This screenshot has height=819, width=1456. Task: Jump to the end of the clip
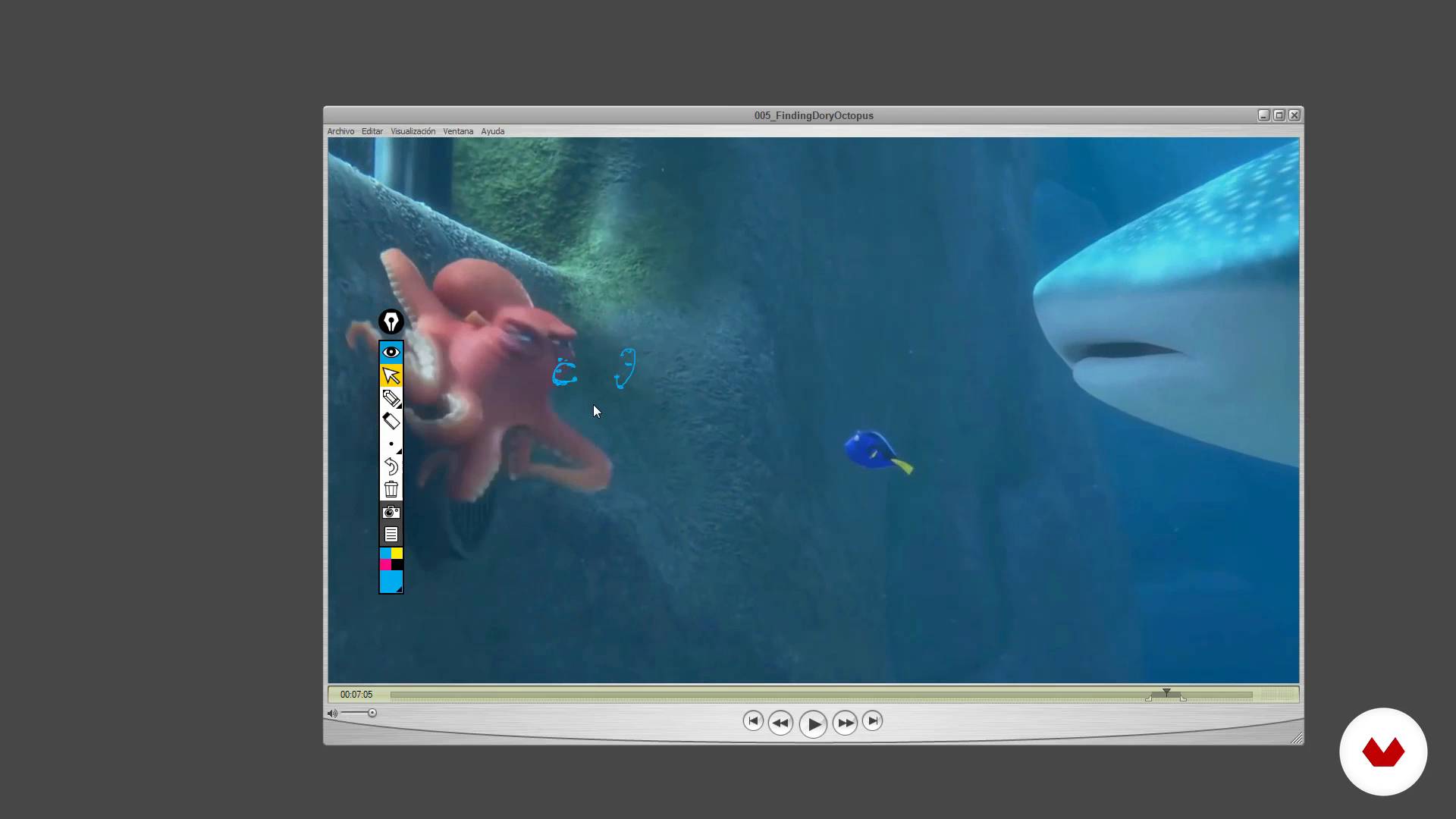(x=873, y=720)
